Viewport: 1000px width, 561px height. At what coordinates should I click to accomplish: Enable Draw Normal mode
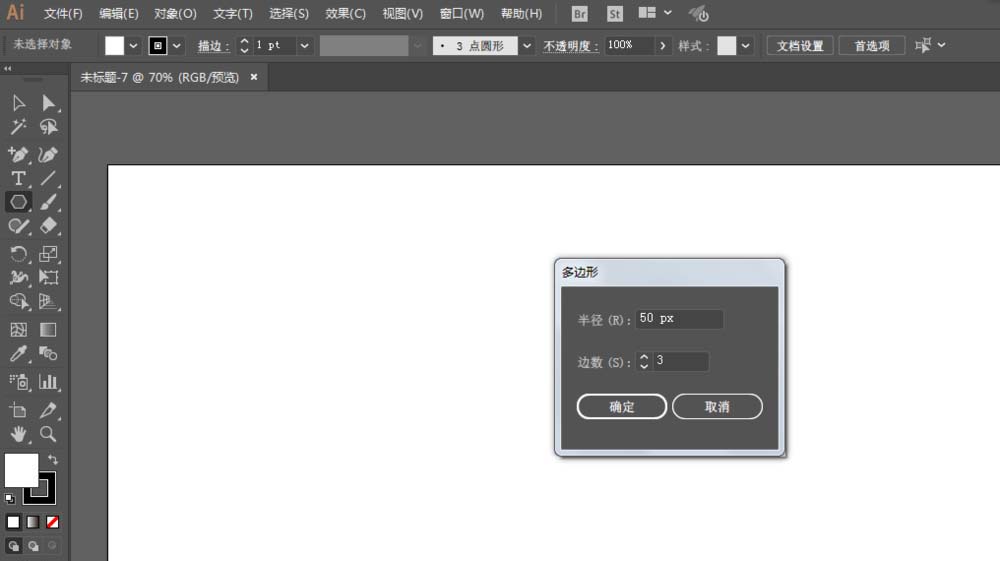click(13, 546)
